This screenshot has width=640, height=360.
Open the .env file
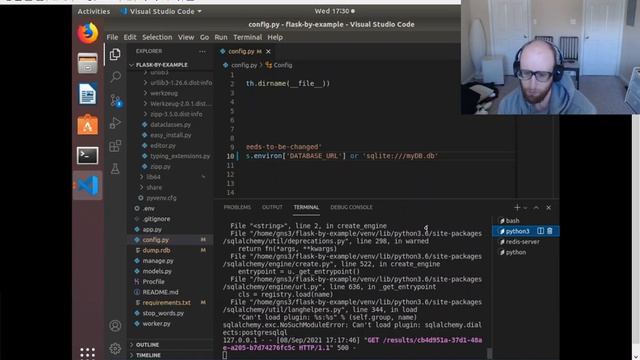[149, 208]
